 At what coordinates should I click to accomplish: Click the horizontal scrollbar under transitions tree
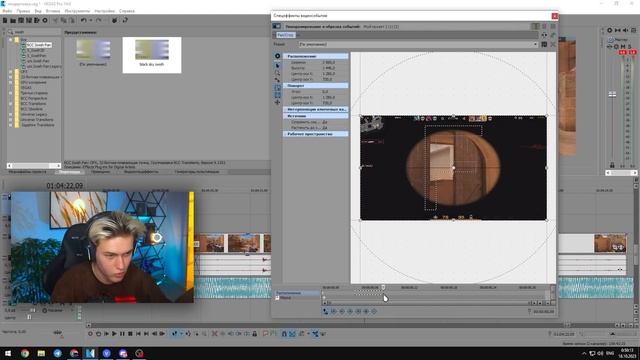[34, 165]
